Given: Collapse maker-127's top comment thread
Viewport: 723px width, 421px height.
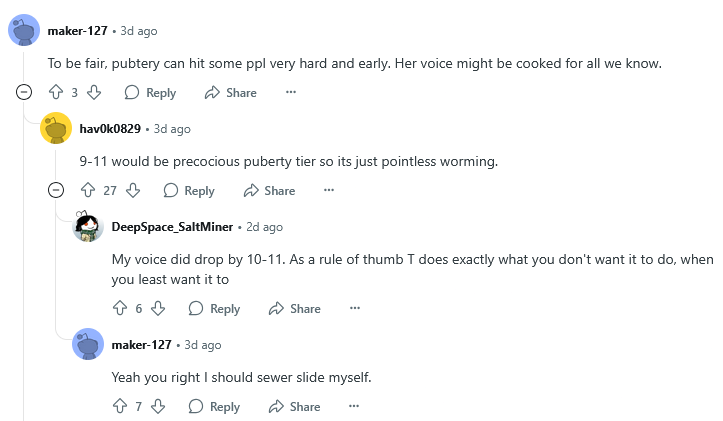Looking at the screenshot, I should (x=24, y=93).
